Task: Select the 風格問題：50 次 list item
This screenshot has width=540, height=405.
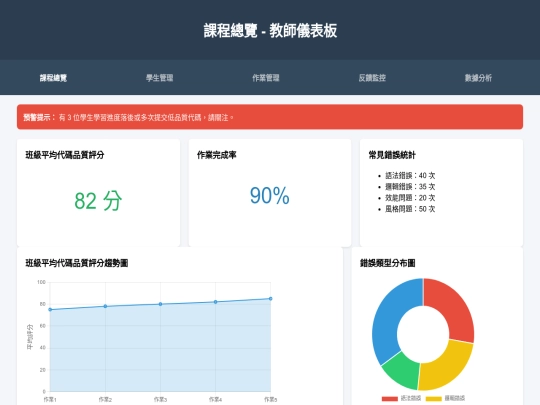Action: pos(410,209)
